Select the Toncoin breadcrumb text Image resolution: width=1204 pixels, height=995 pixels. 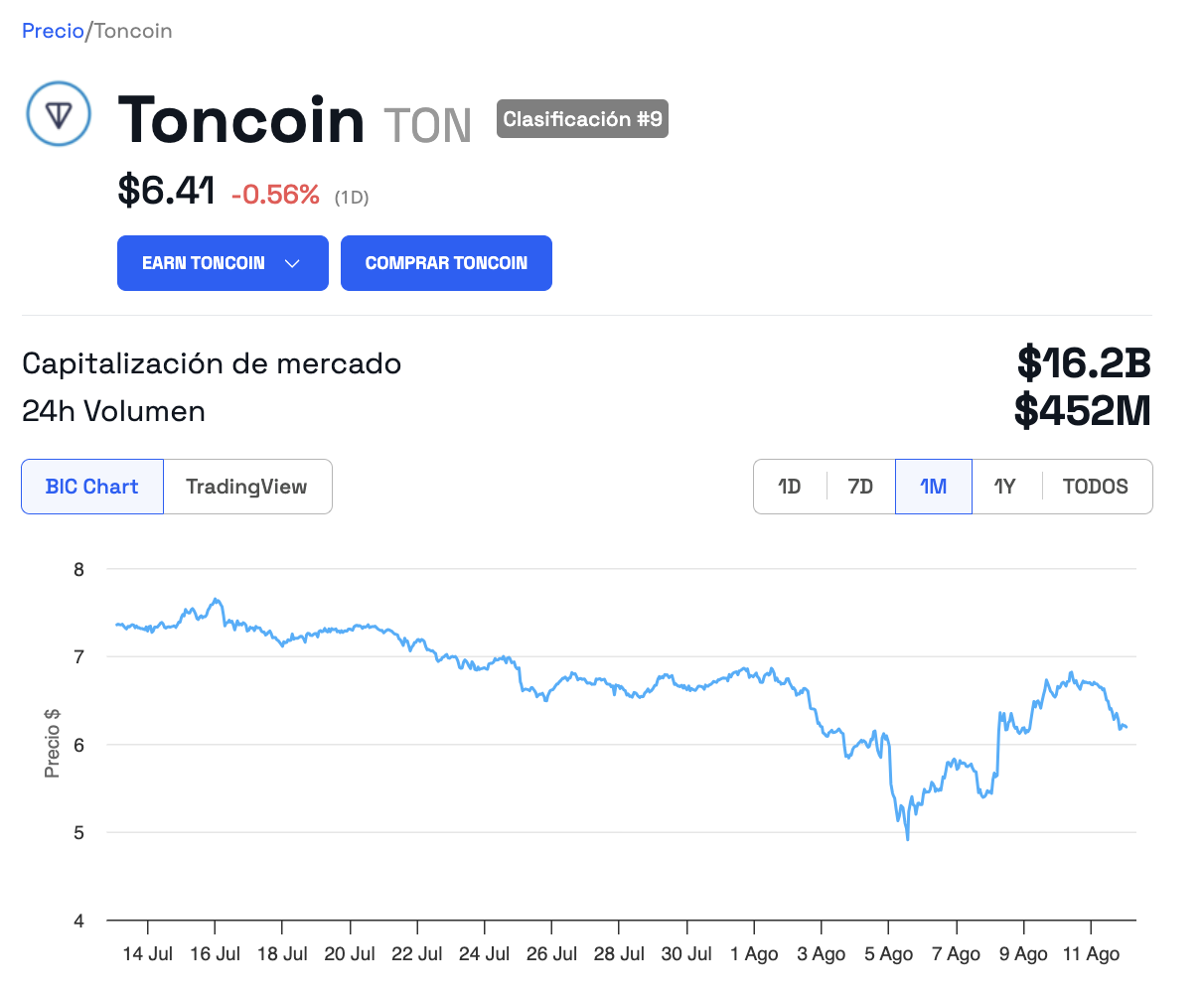133,31
